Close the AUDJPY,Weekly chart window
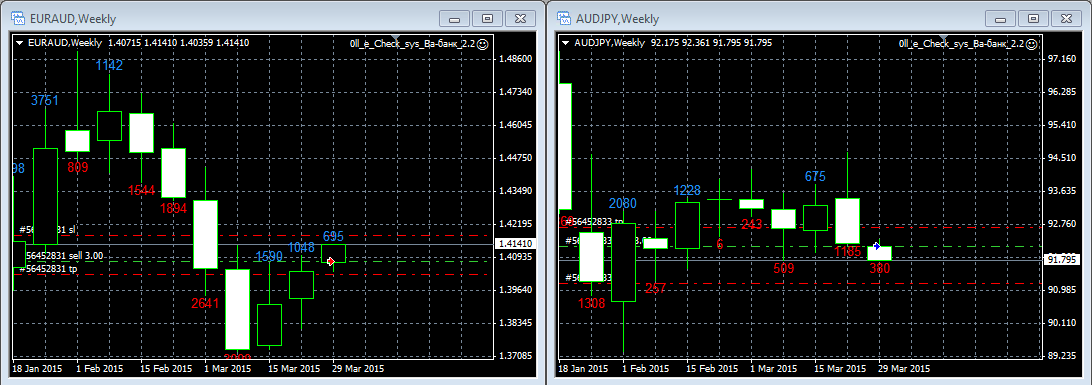The height and width of the screenshot is (385, 1092). tap(1066, 19)
